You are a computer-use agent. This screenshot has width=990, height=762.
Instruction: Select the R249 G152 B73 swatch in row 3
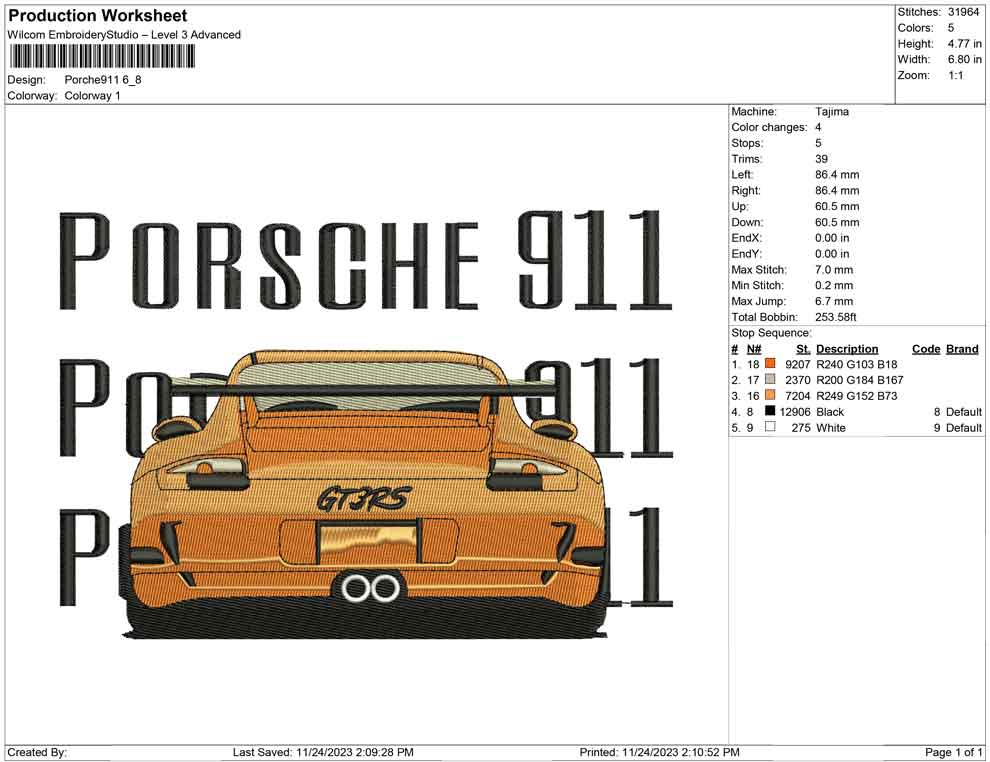click(769, 395)
